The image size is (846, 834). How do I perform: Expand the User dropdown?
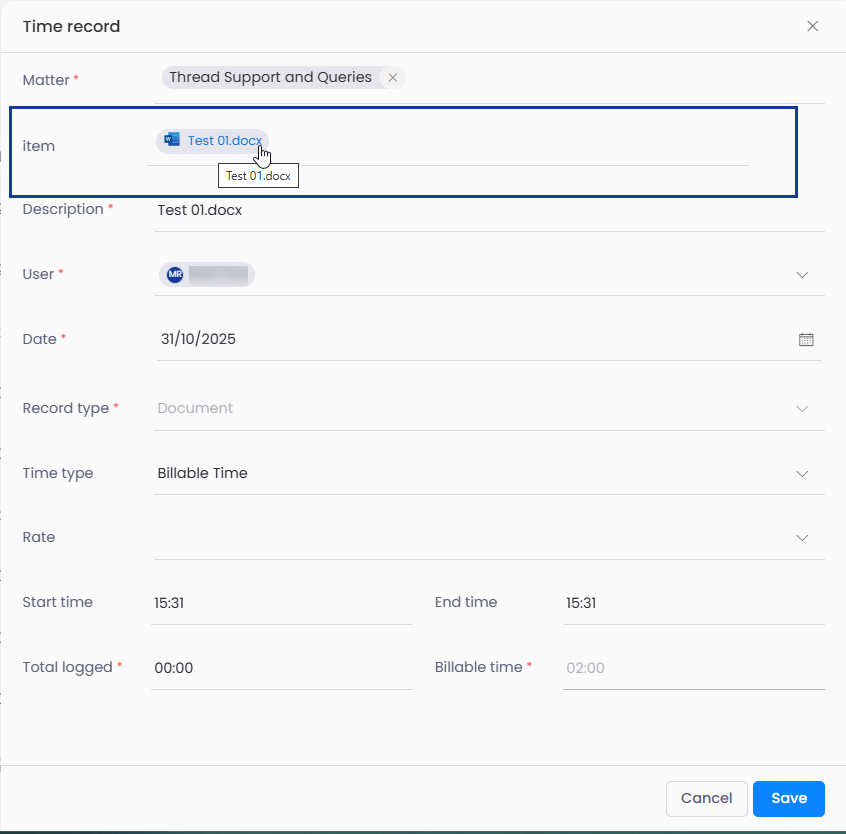click(x=802, y=275)
